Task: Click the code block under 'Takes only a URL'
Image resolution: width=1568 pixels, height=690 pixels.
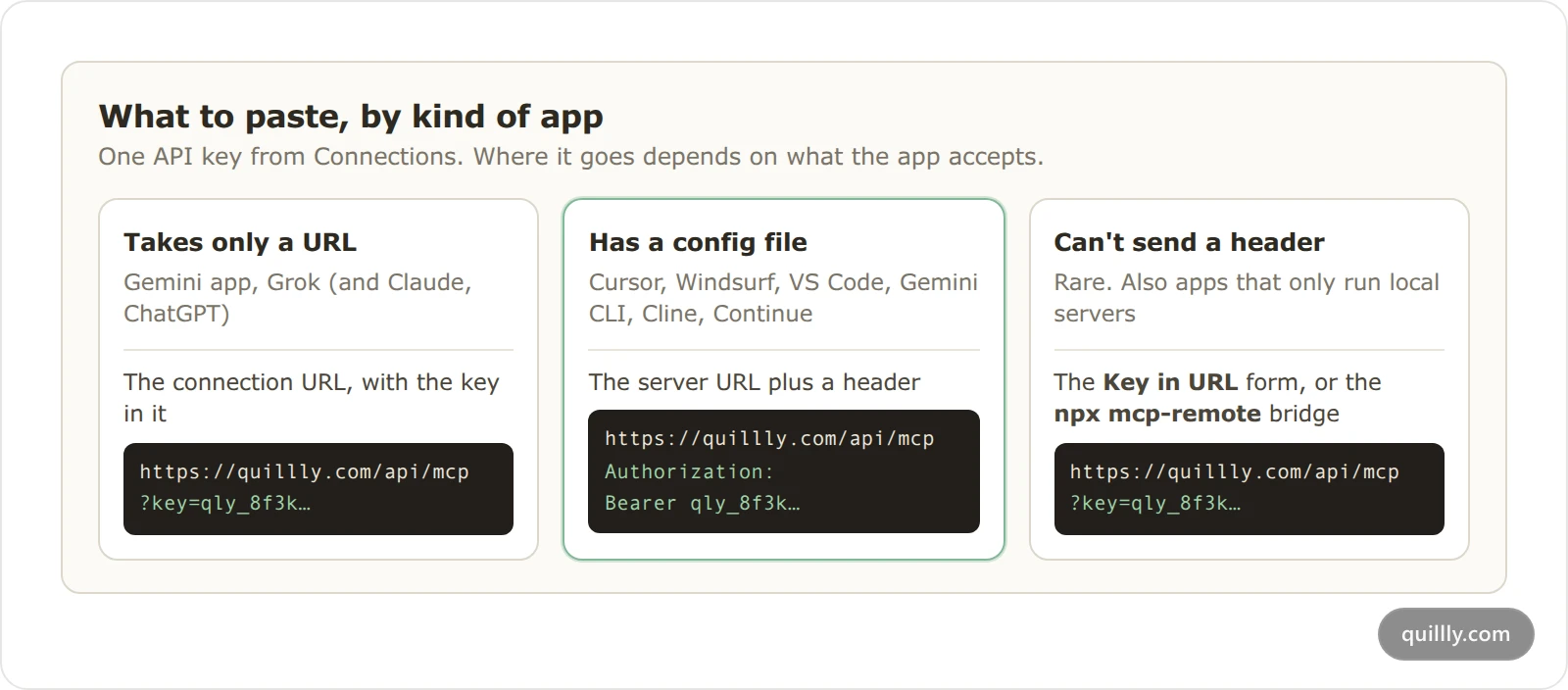Action: click(x=318, y=489)
